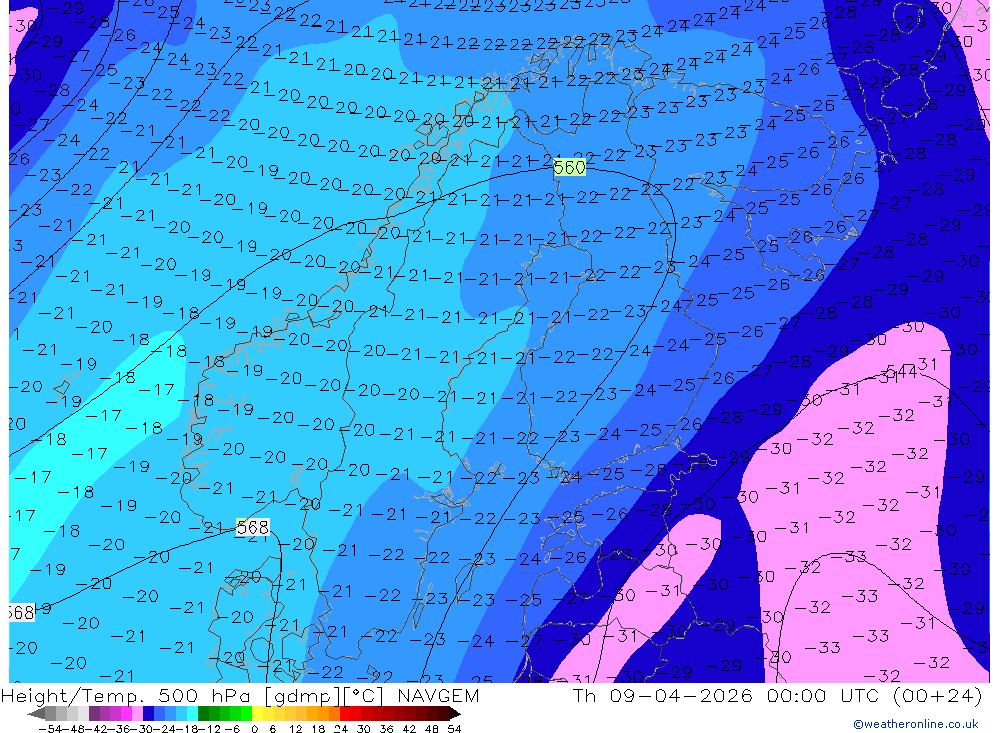Select the bright red legend swatch at 24

[x=345, y=714]
